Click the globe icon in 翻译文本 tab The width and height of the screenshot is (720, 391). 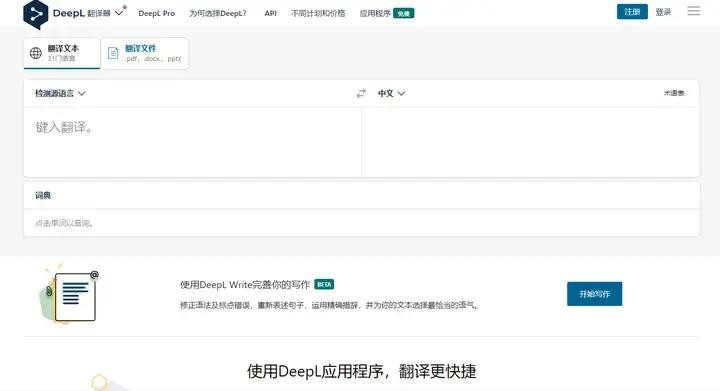pos(36,53)
